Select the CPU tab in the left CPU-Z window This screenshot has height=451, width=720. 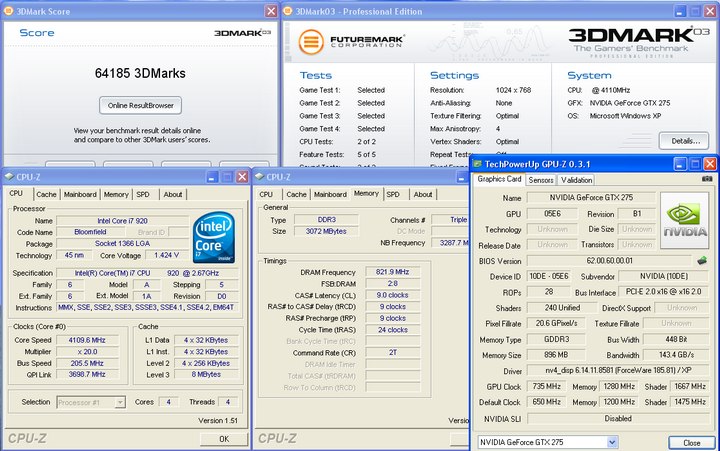(x=17, y=193)
